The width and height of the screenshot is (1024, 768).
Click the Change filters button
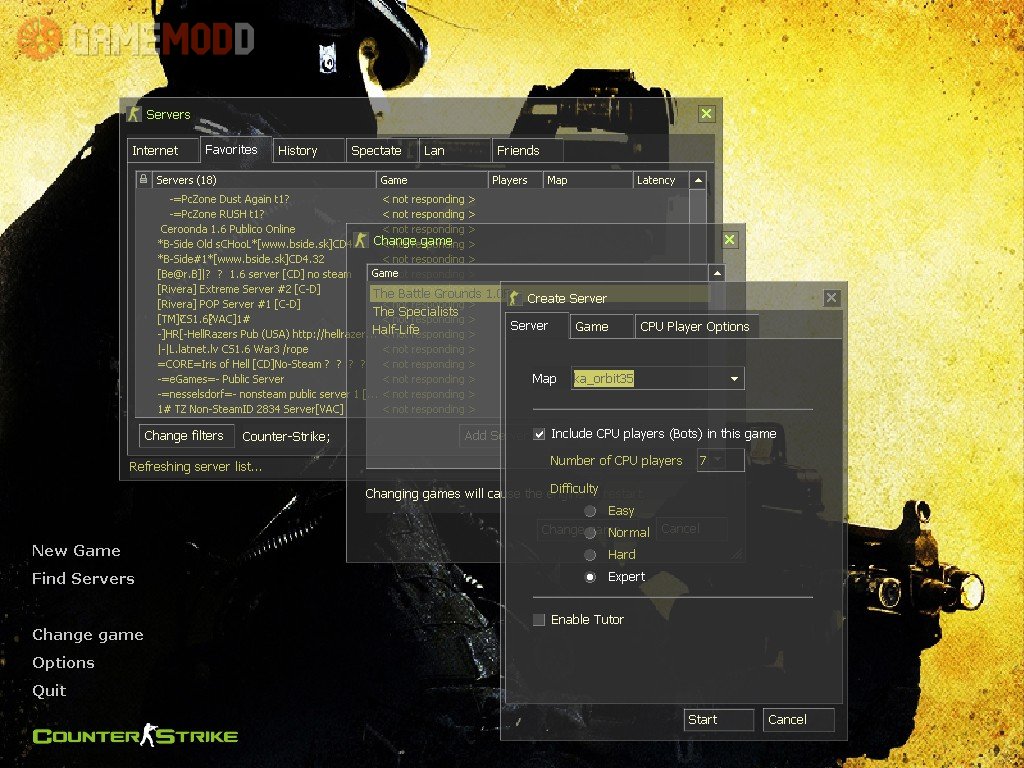183,436
